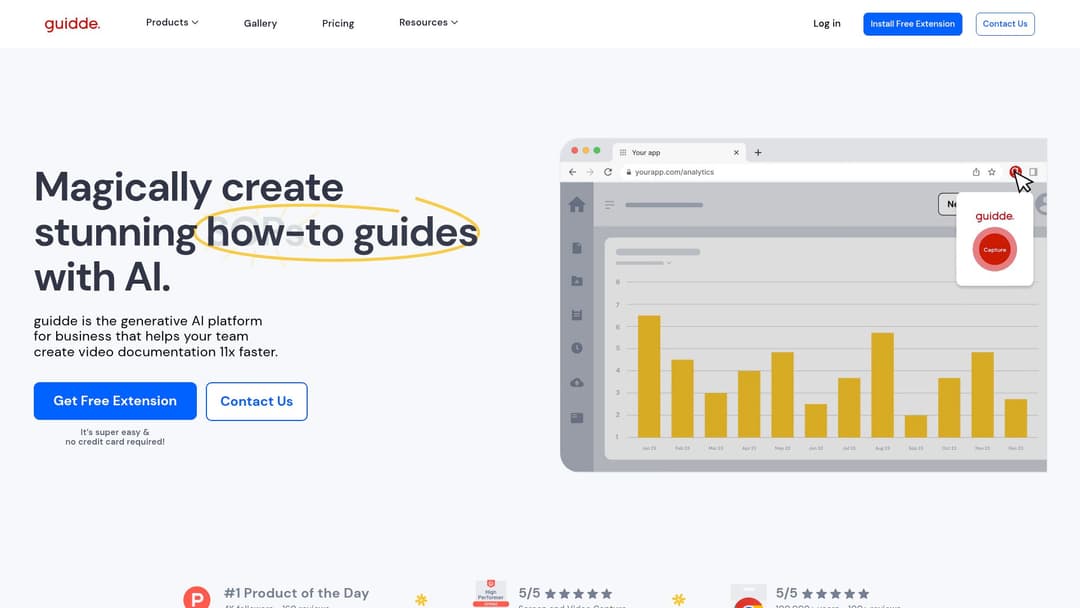This screenshot has width=1080, height=608.
Task: Click the reload icon in the mock browser
Action: click(x=608, y=172)
